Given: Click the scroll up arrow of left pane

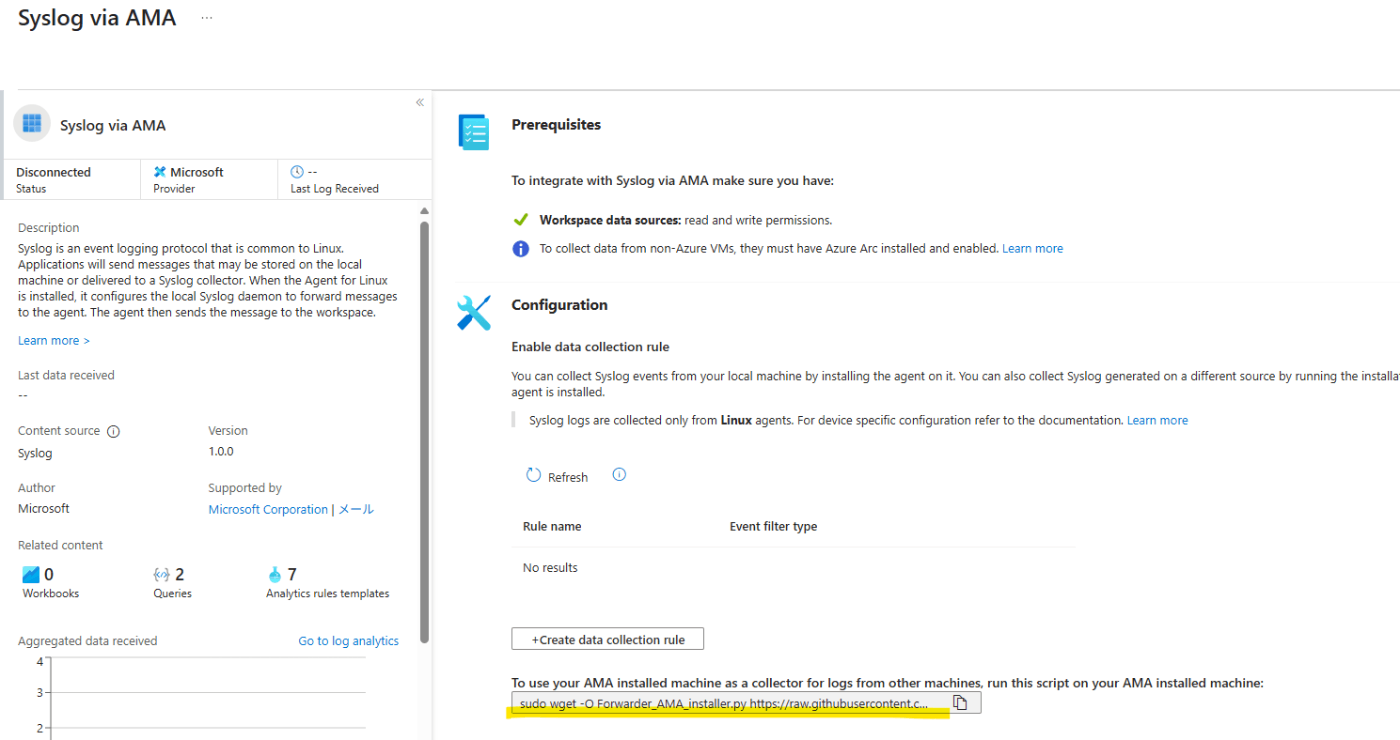Looking at the screenshot, I should pos(424,211).
